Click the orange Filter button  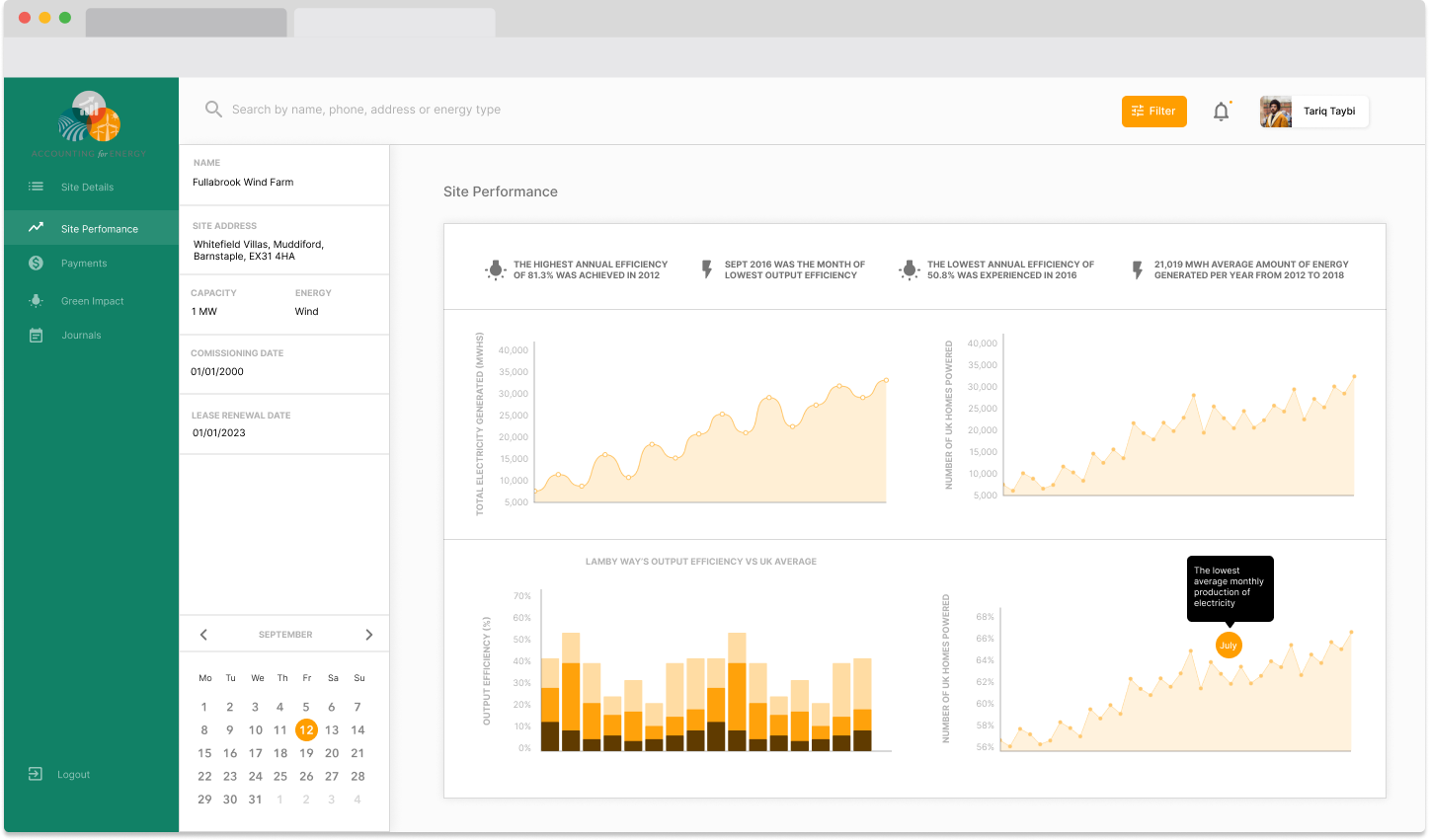click(1153, 112)
